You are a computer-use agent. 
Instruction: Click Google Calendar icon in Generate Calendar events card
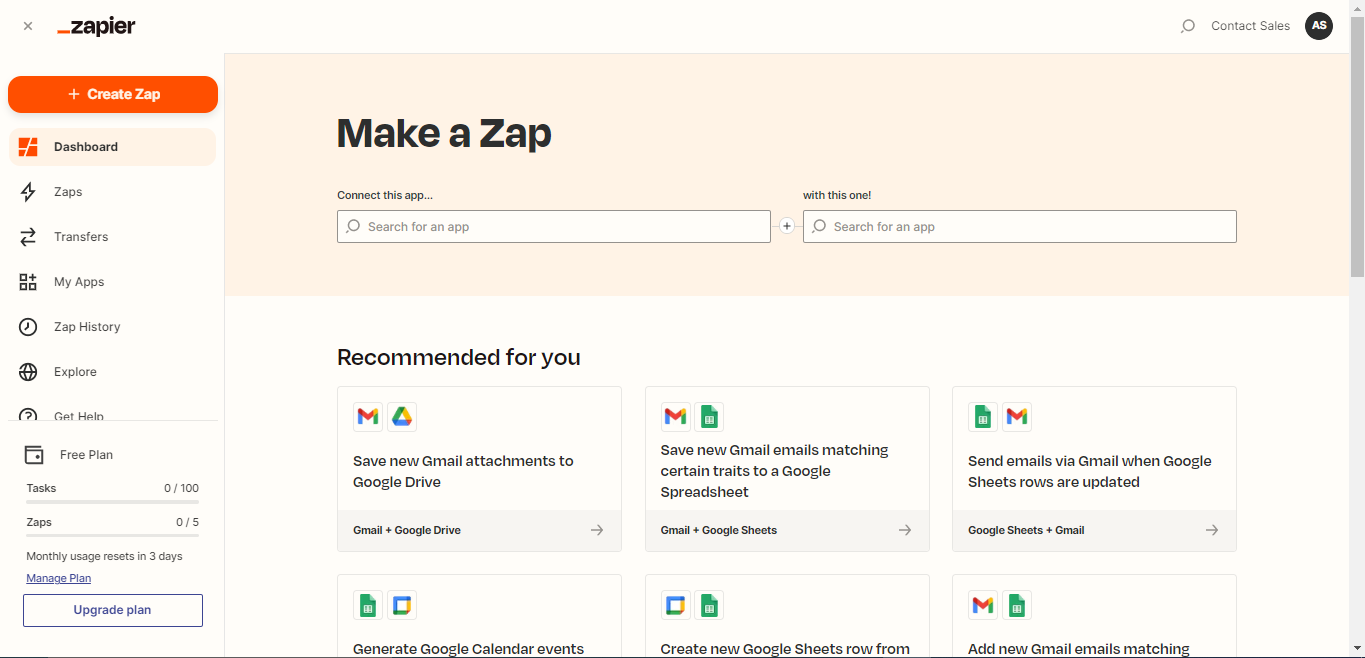402,605
